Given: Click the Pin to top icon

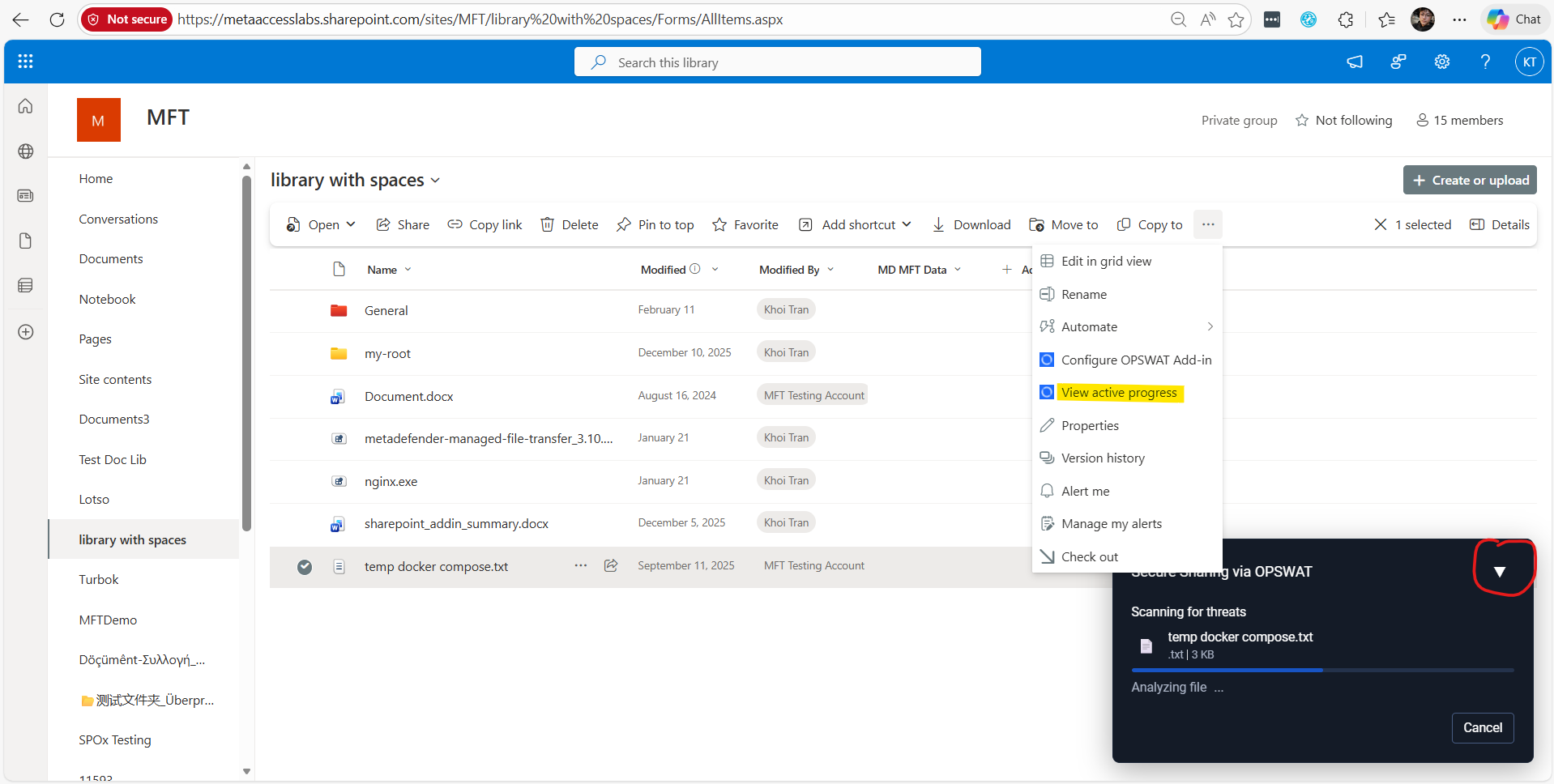Looking at the screenshot, I should tap(623, 224).
